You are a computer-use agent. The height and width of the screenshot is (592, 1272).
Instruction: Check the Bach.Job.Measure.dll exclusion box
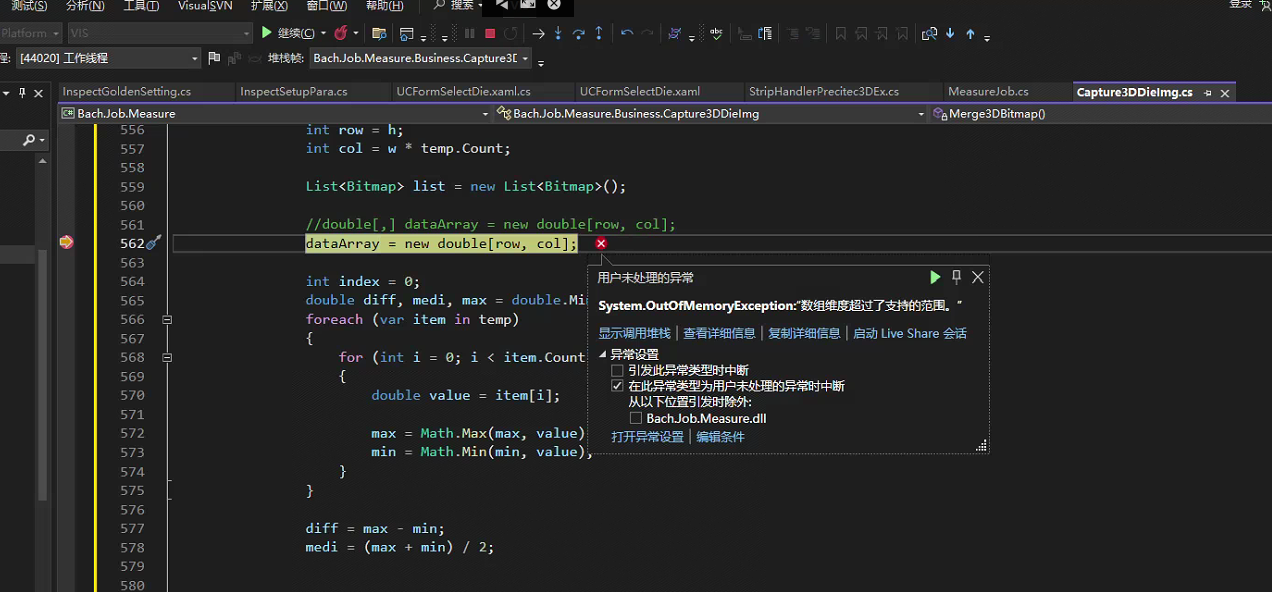click(x=636, y=419)
